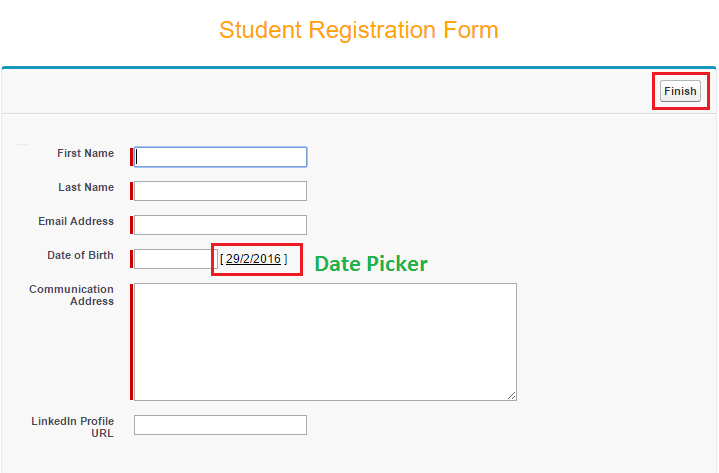
Task: Click the Email Address label
Action: click(x=76, y=221)
